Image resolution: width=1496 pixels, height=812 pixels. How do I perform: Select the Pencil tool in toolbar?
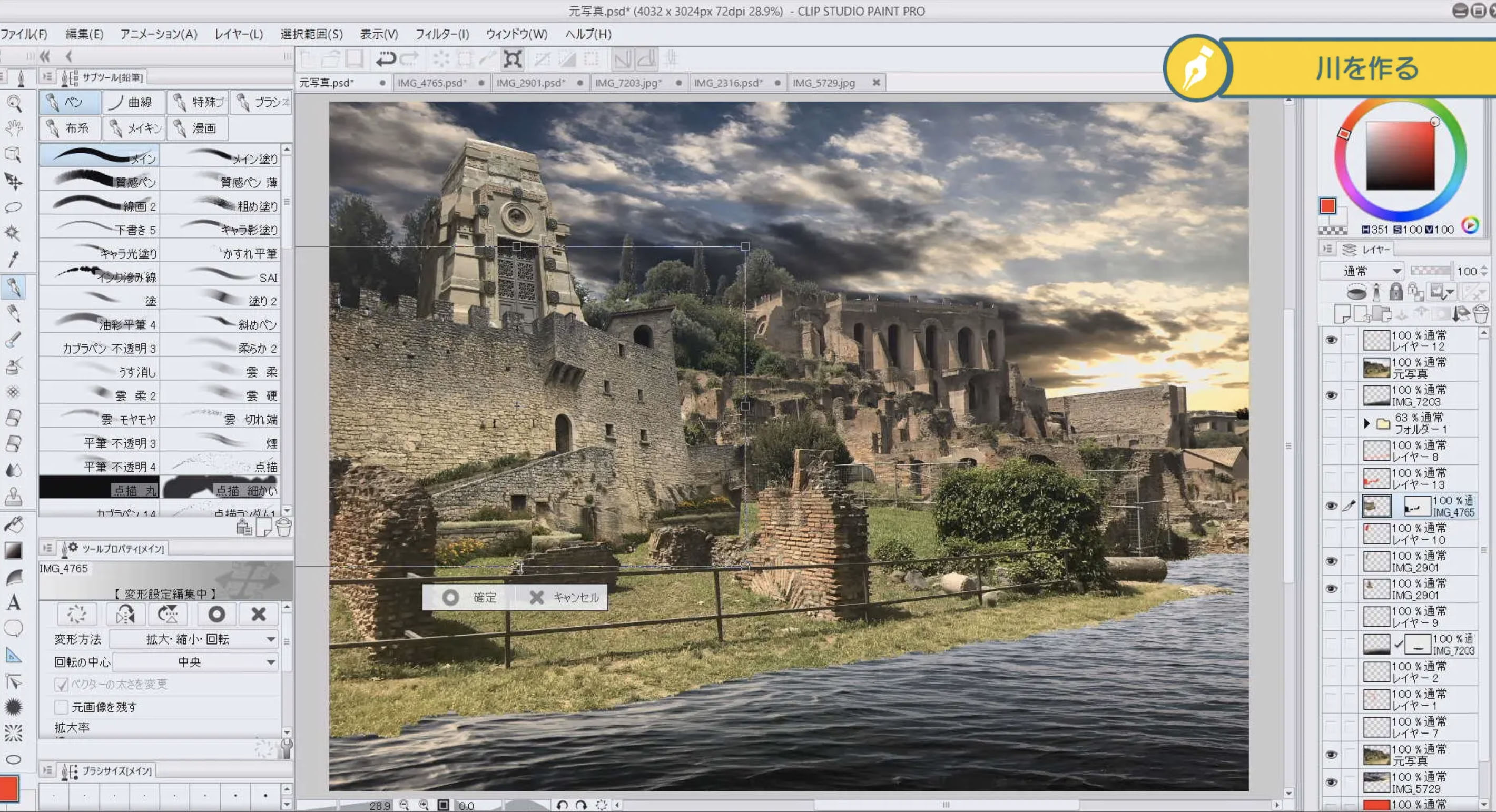pyautogui.click(x=14, y=313)
